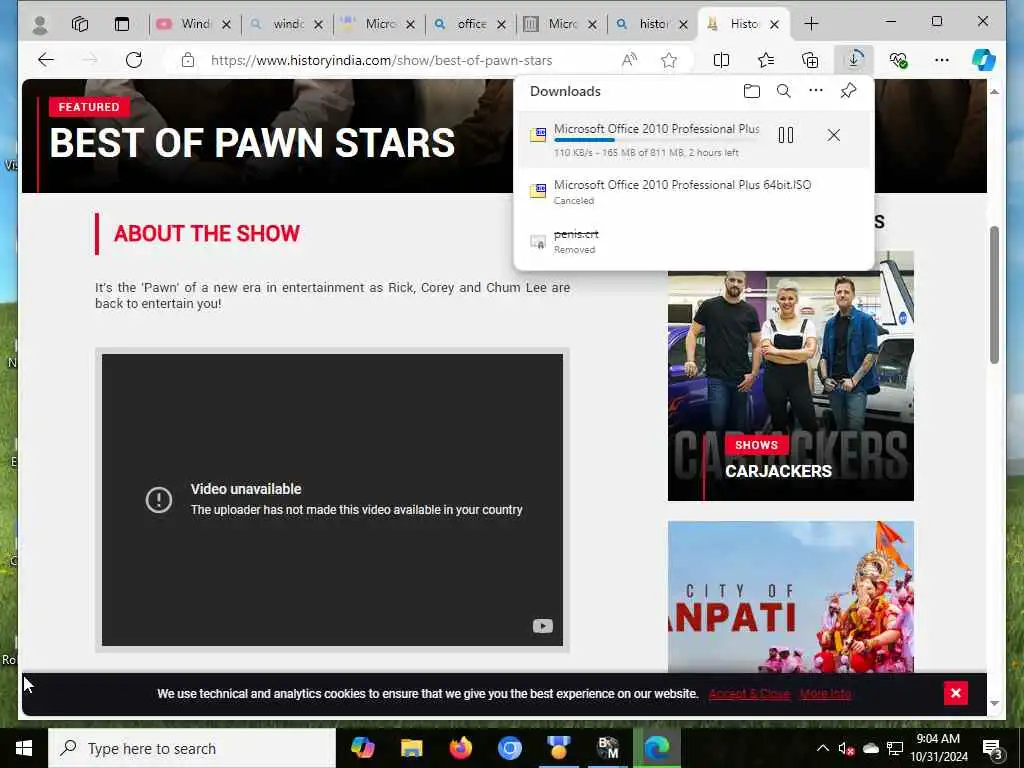This screenshot has height=768, width=1024.
Task: Open the muted volume tray icon
Action: coord(846,748)
